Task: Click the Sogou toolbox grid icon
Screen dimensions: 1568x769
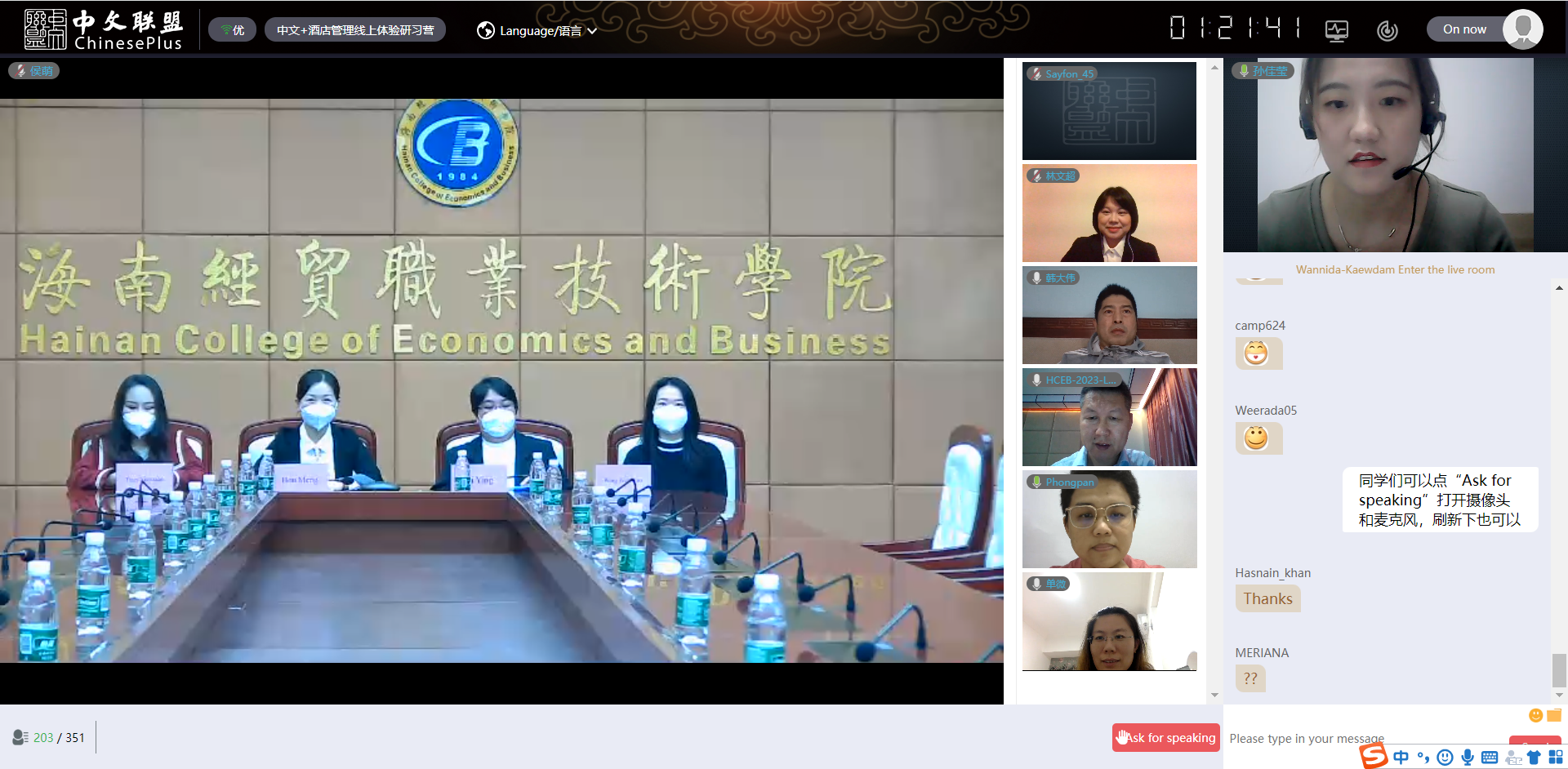Action: click(x=1556, y=757)
